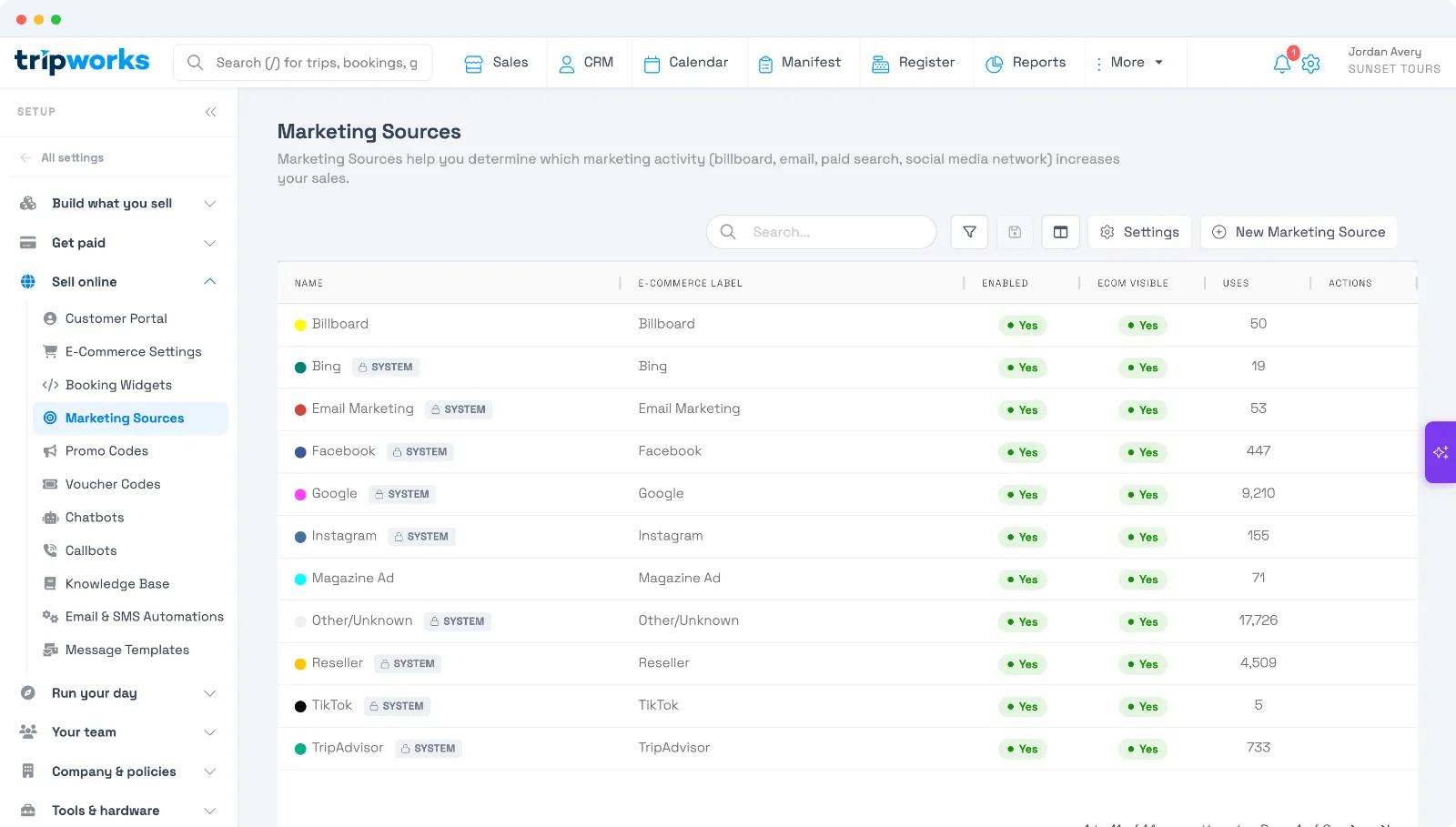The image size is (1456, 827).
Task: Click the Company & policies building icon
Action: click(x=28, y=772)
